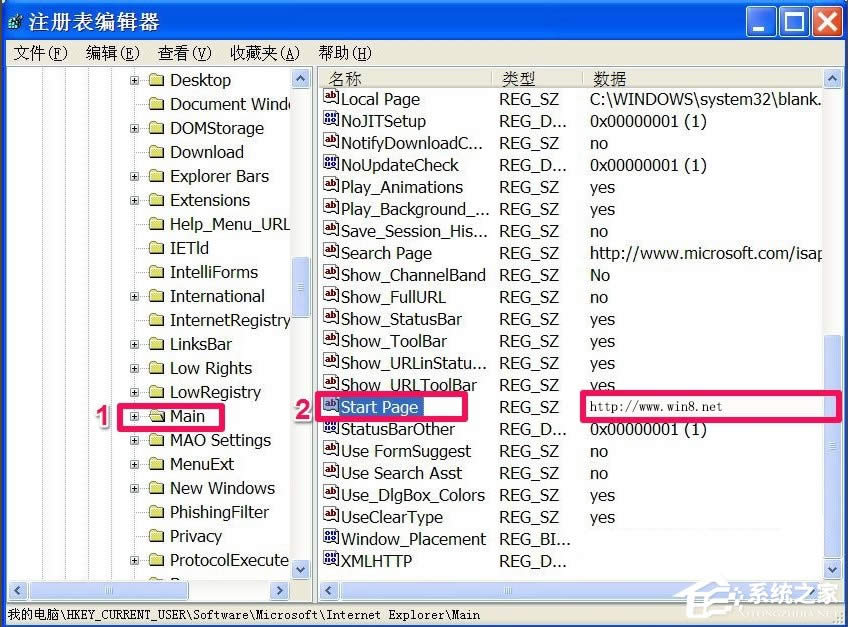The width and height of the screenshot is (848, 627).
Task: Click the Start Page string value icon
Action: (x=330, y=407)
